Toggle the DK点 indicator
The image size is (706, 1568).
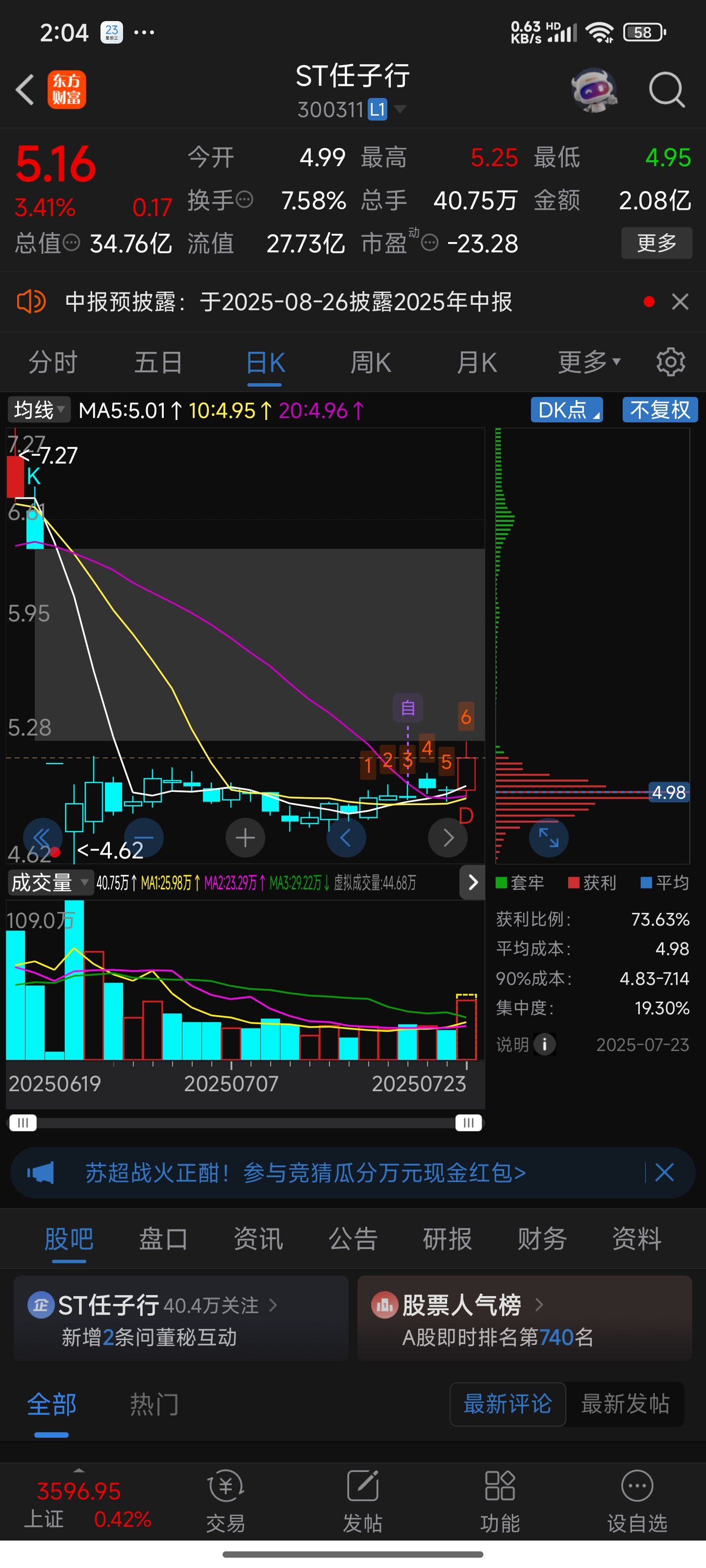566,410
